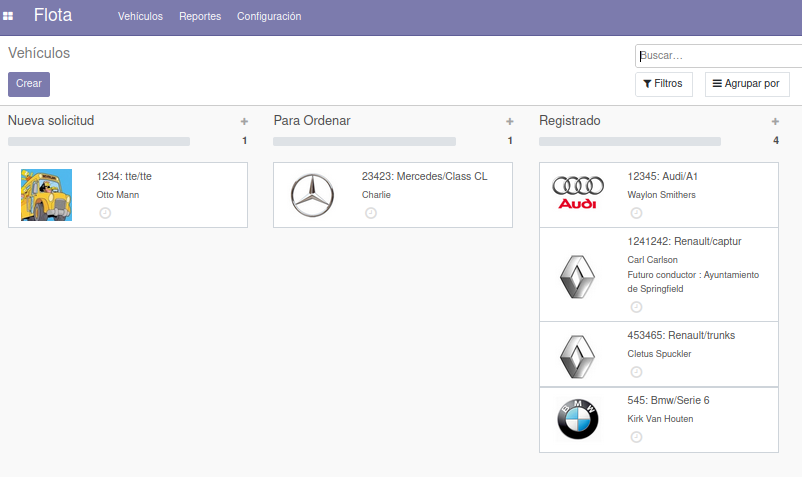This screenshot has width=802, height=477.
Task: Open the Vehículos menu
Action: [140, 17]
